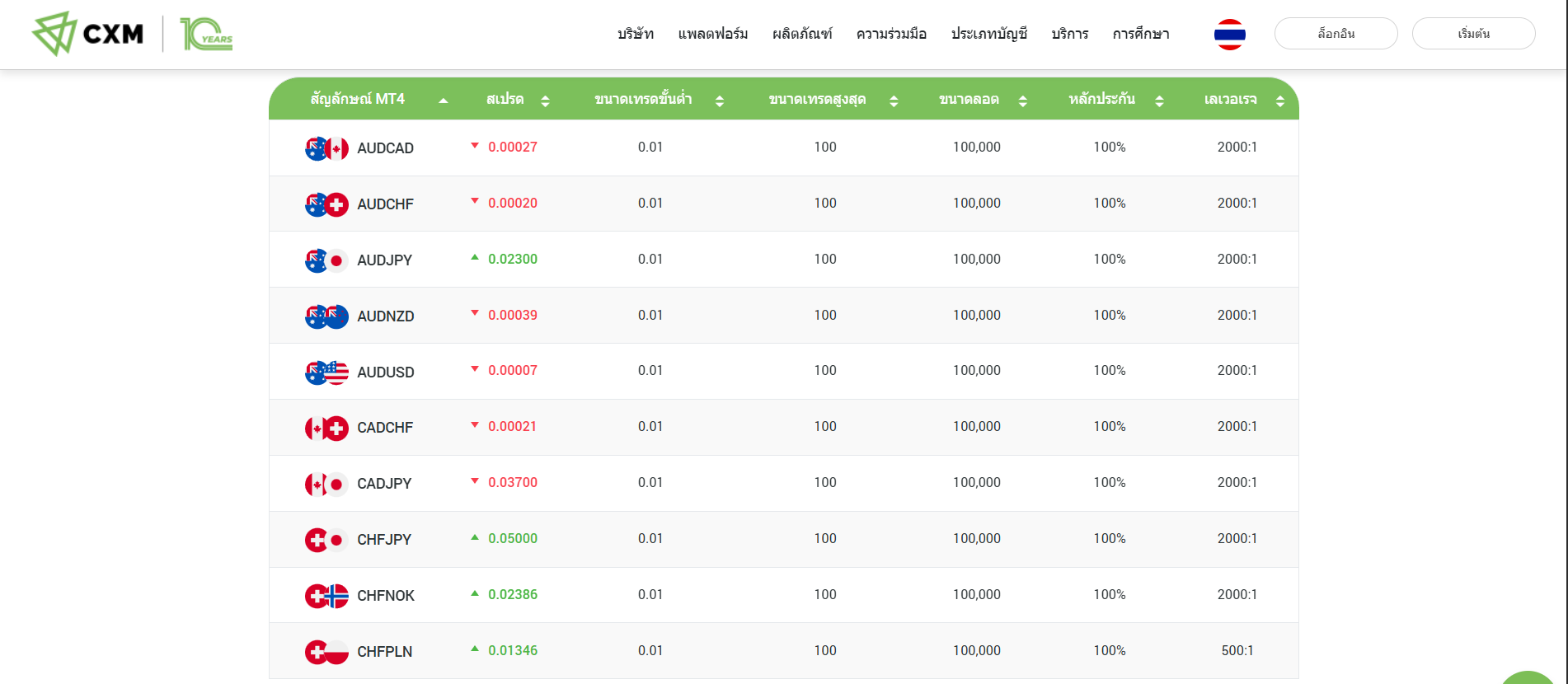Open the Thailand flag language selector
Image resolution: width=1568 pixels, height=684 pixels.
1229,34
